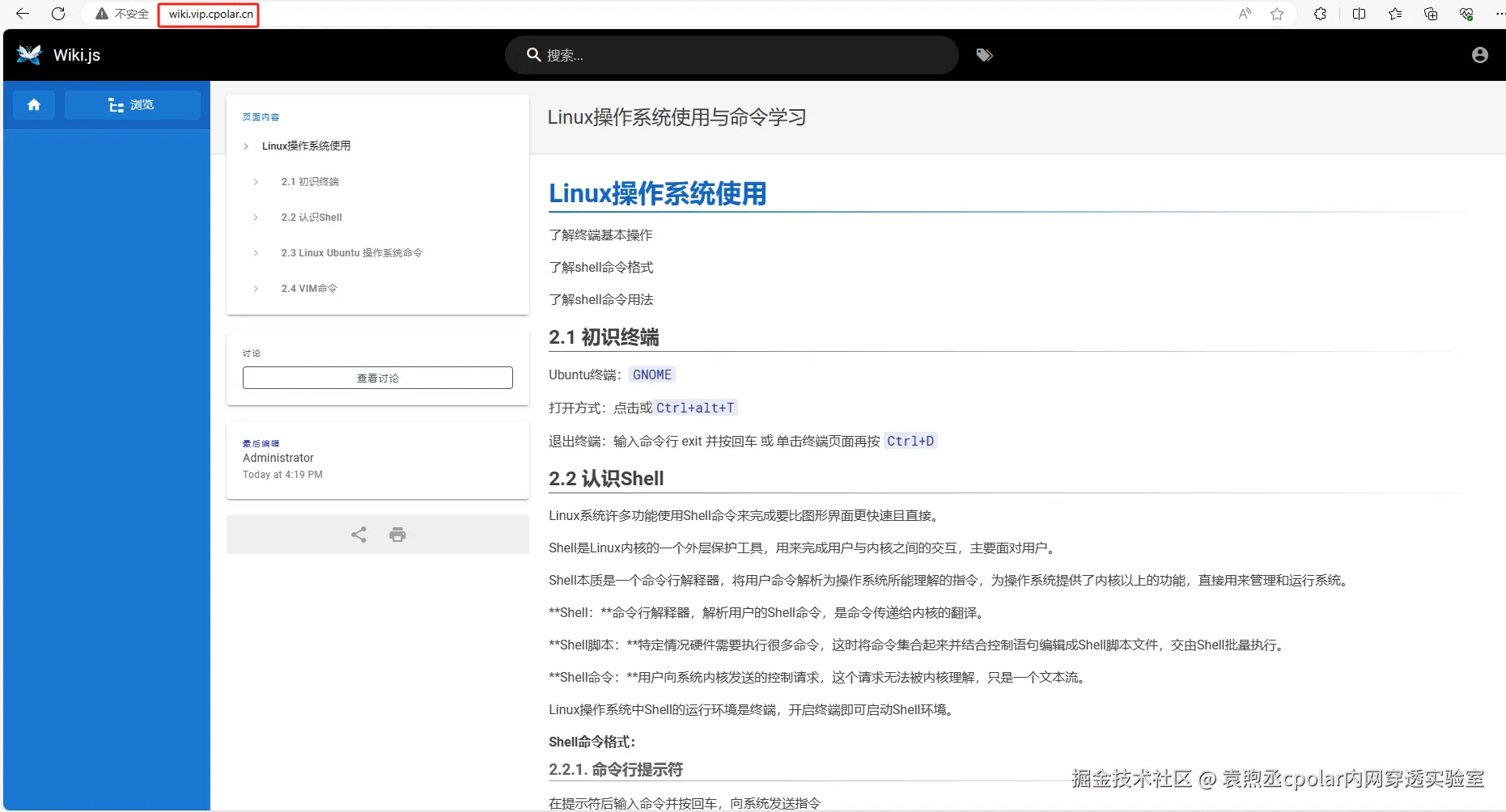1506x812 pixels.
Task: Open the browser collections icon
Action: tap(1431, 14)
